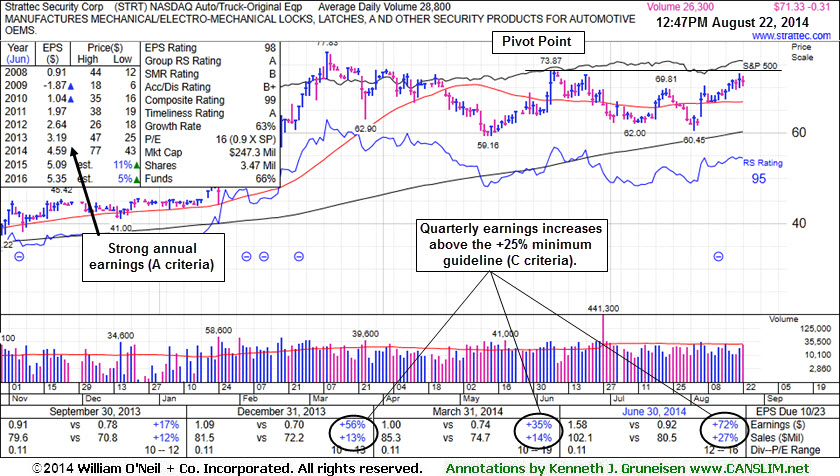840x476 pixels.
Task: Select the Composite Rating row showing 99
Action: coord(210,100)
